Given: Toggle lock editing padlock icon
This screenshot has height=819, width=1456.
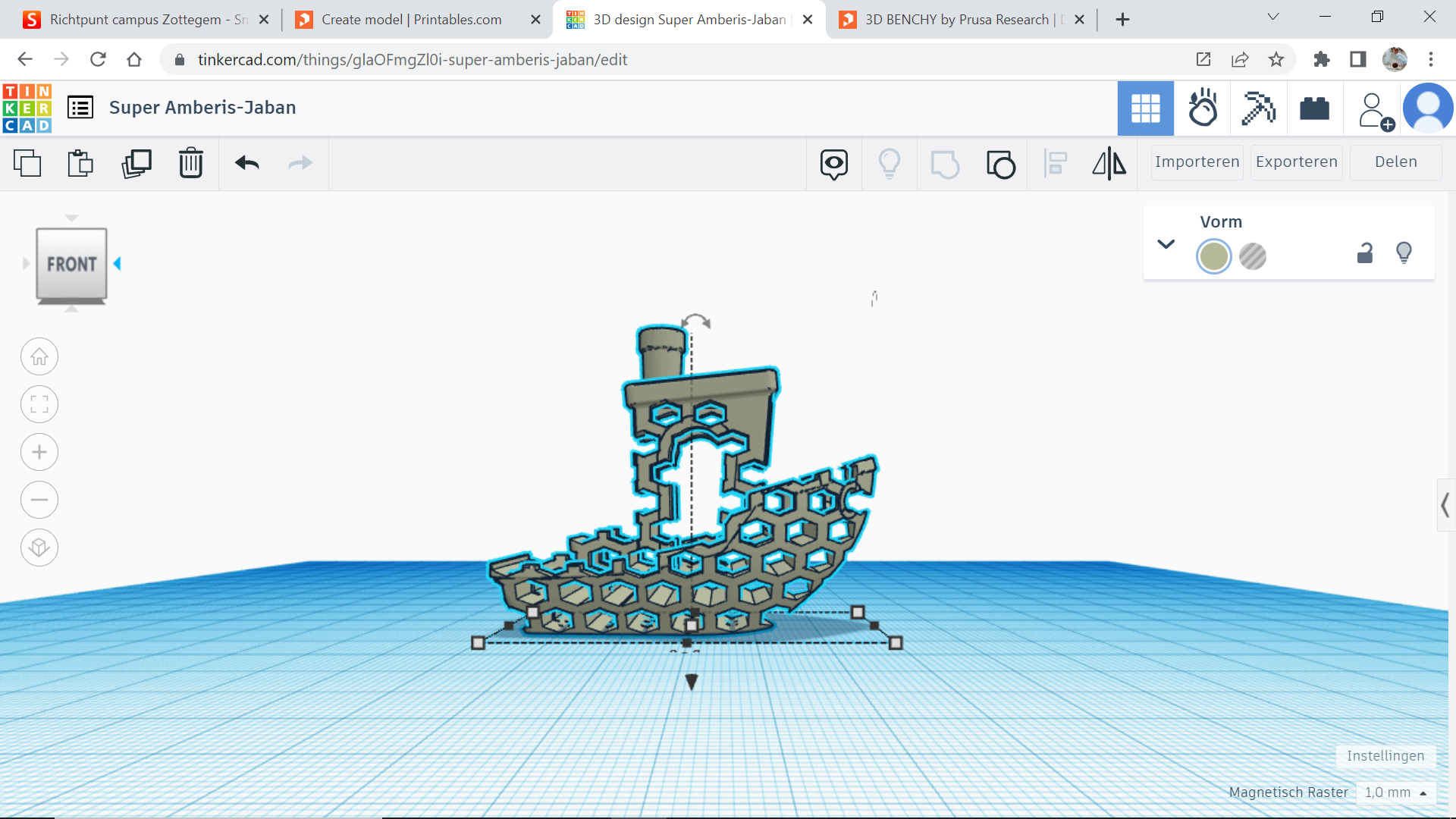Looking at the screenshot, I should point(1365,253).
